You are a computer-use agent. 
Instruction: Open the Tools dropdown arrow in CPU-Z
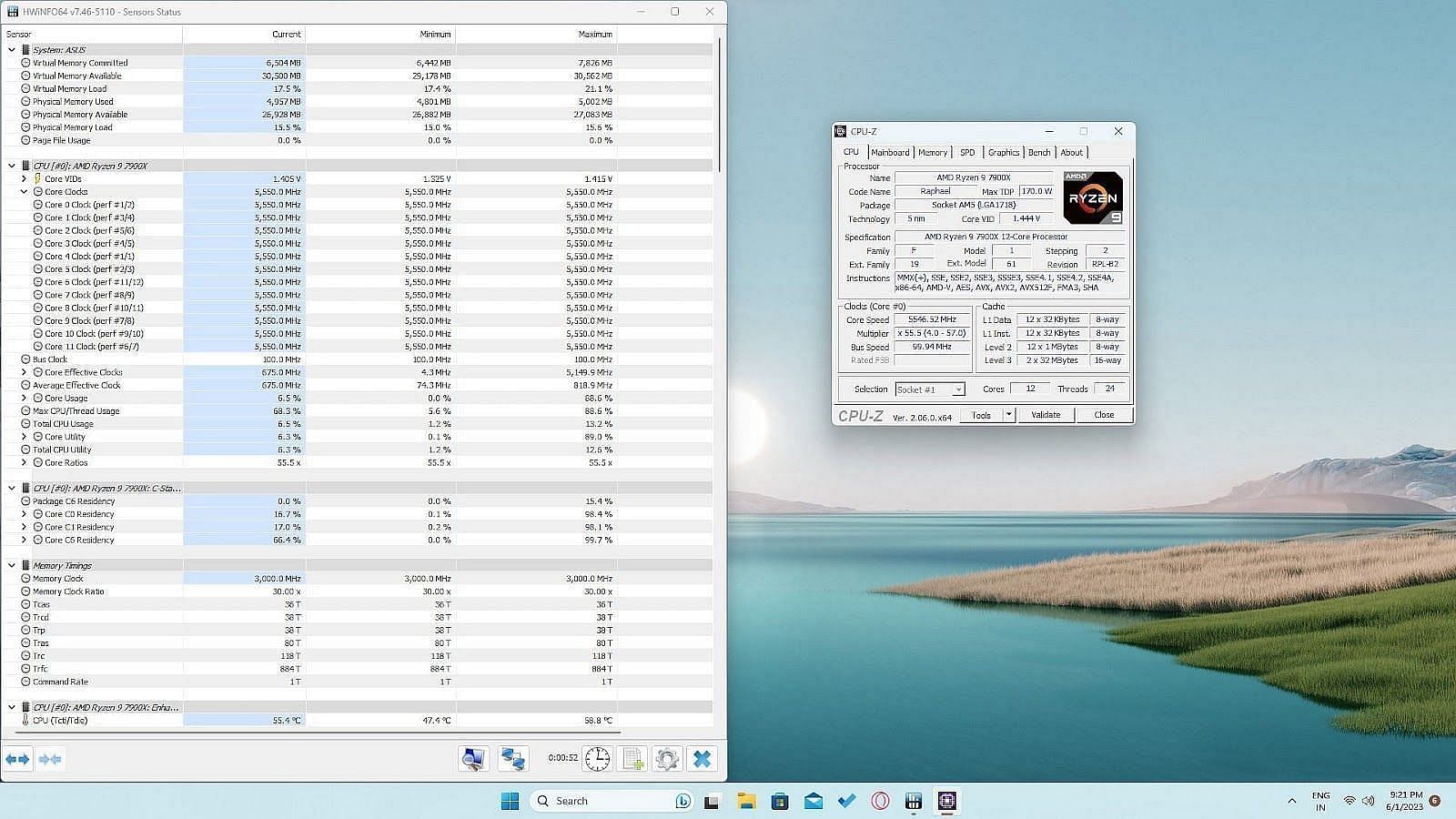coord(1008,415)
